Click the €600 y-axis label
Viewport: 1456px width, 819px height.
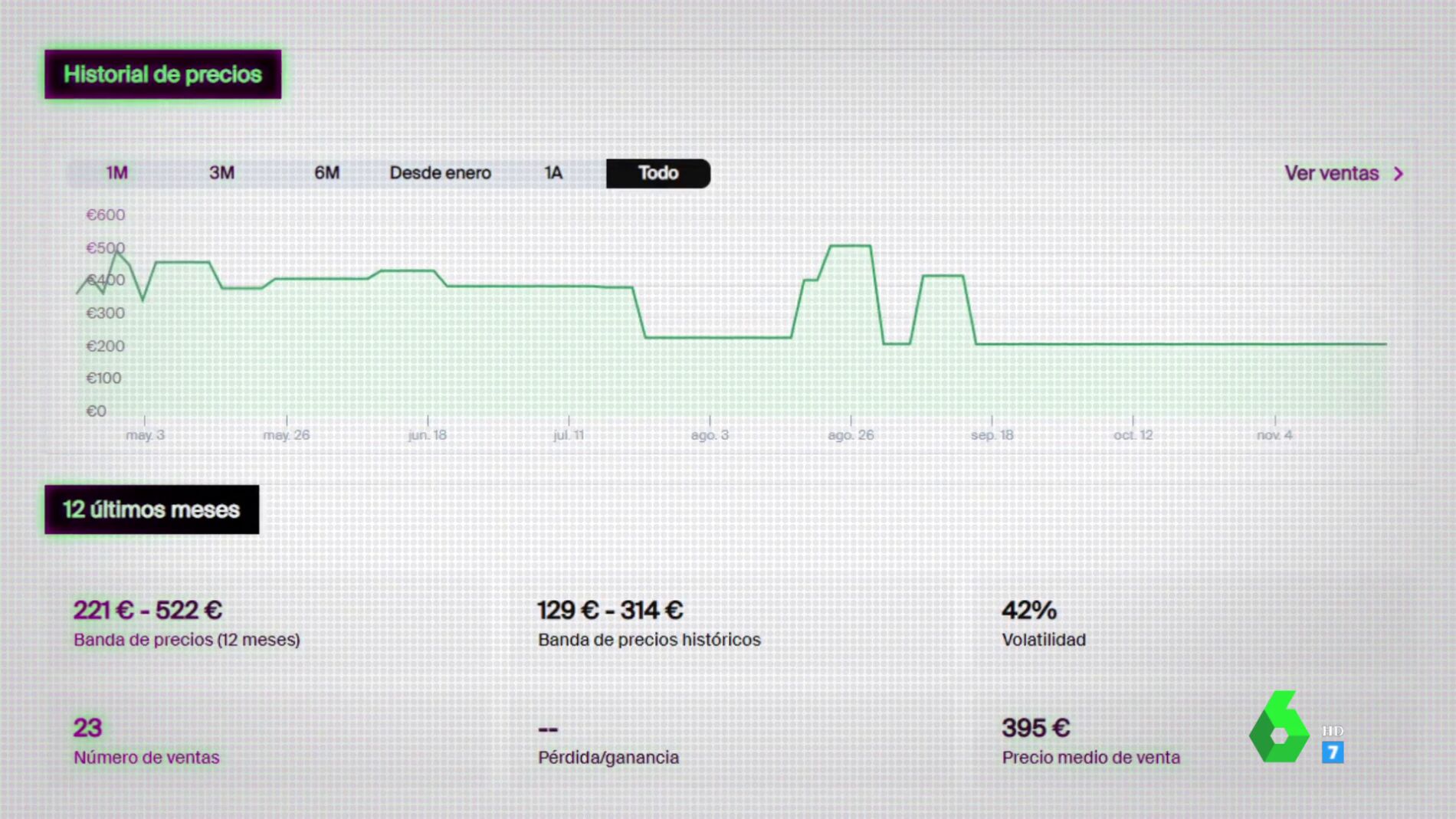(105, 215)
